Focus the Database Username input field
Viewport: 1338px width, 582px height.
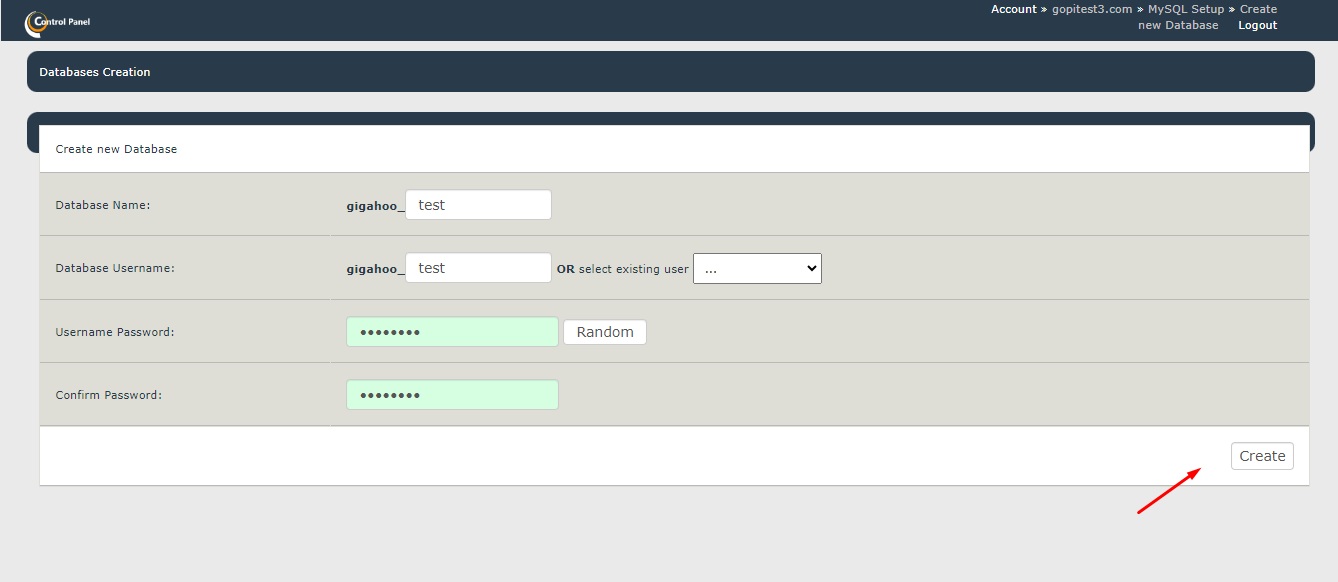[478, 268]
